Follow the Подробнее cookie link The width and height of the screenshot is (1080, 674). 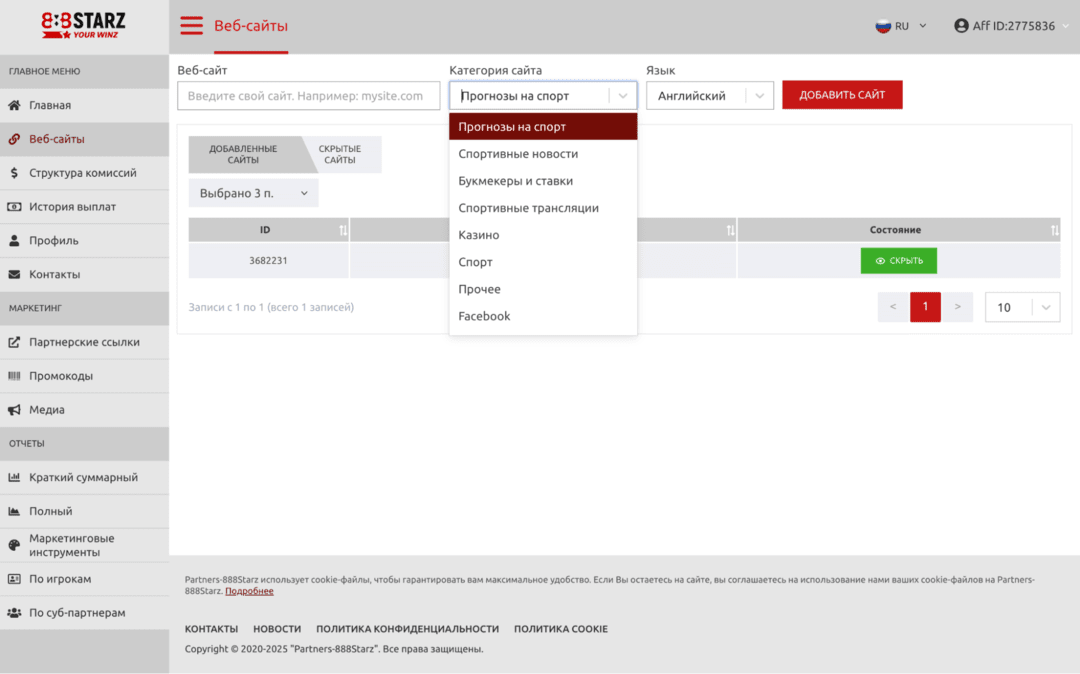coord(249,591)
